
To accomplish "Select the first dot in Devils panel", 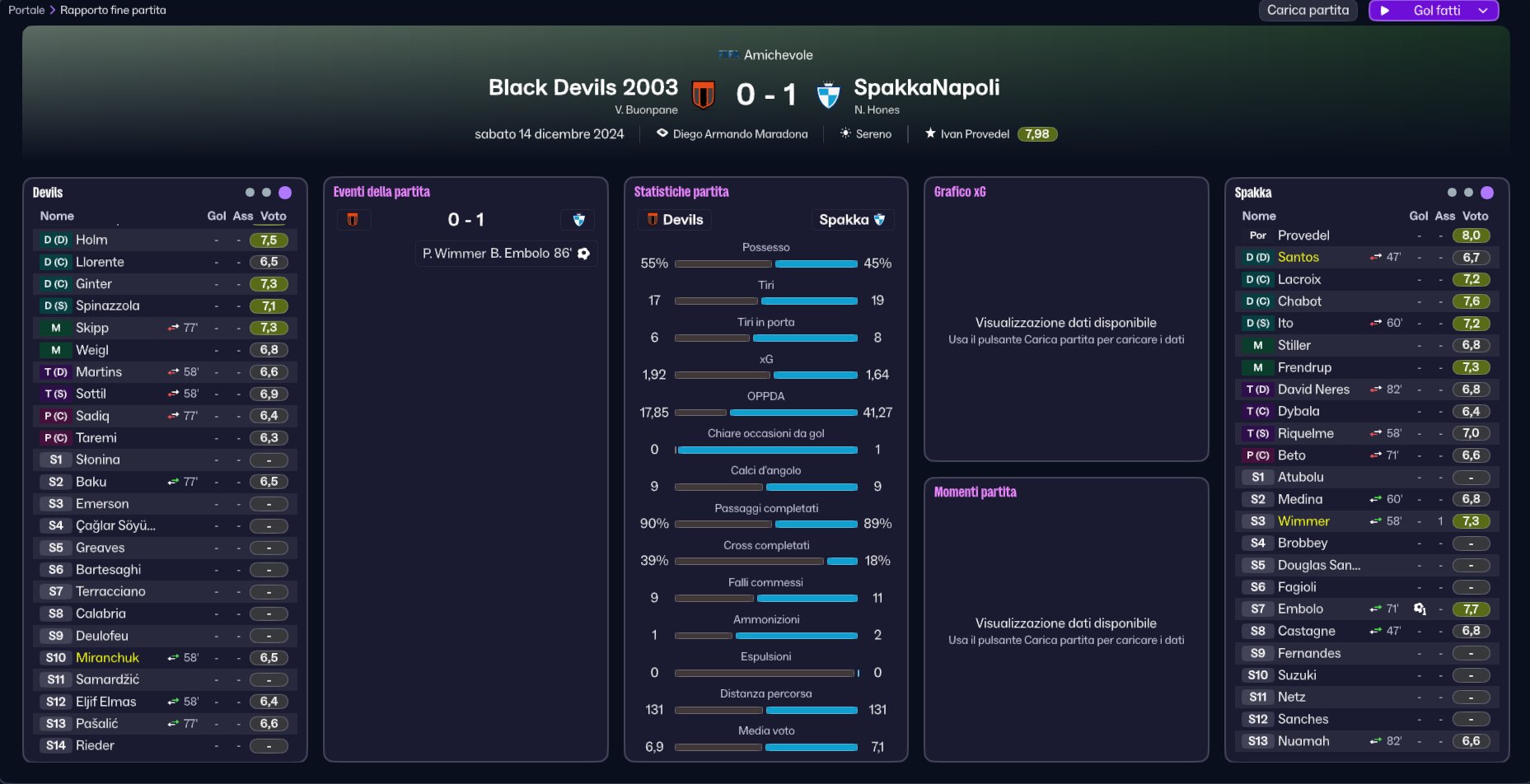I will pos(250,193).
